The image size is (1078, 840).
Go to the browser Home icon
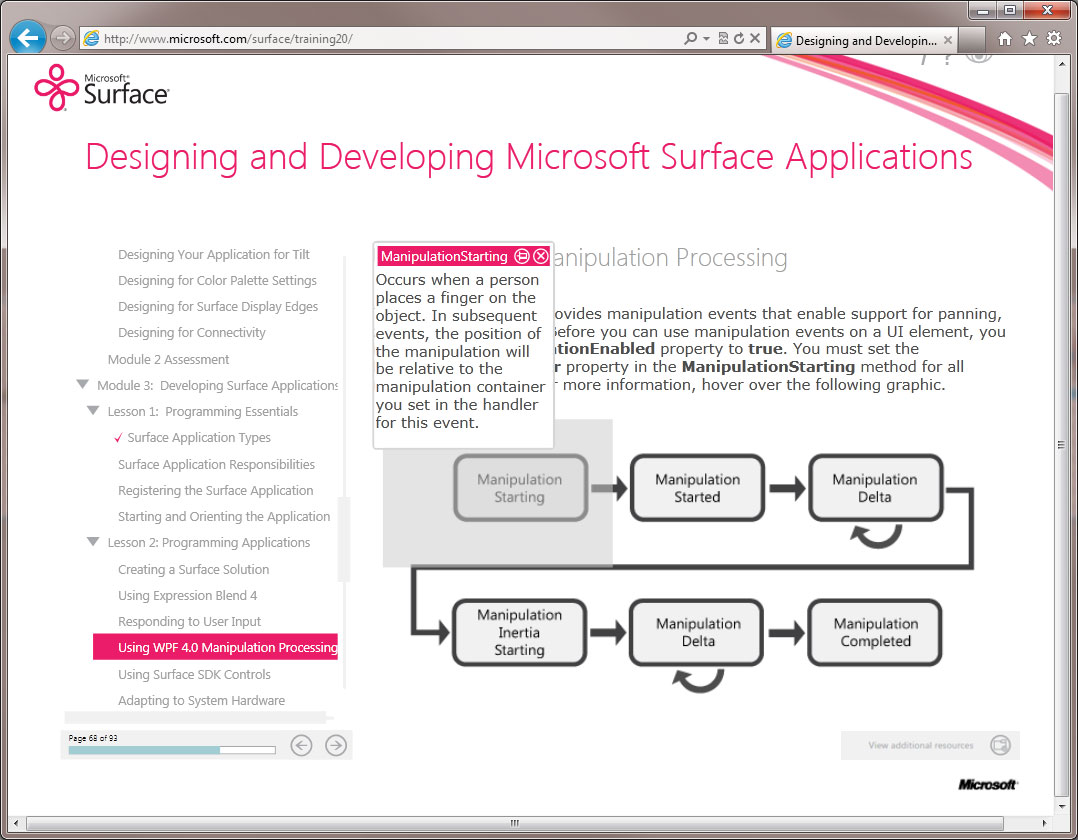1004,38
